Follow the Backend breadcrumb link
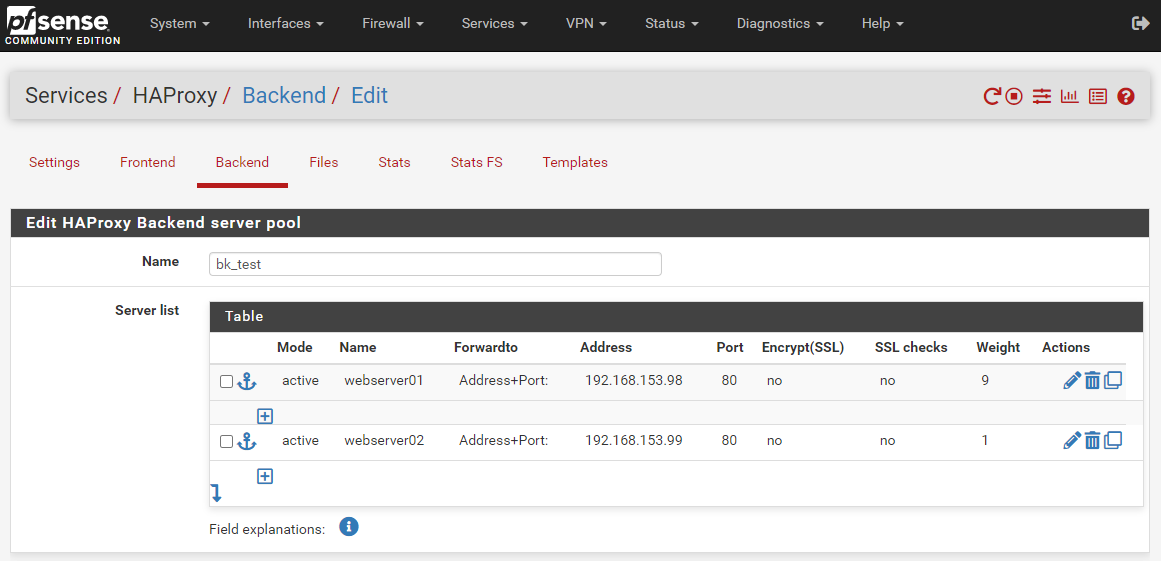Viewport: 1161px width, 561px height. pyautogui.click(x=284, y=95)
